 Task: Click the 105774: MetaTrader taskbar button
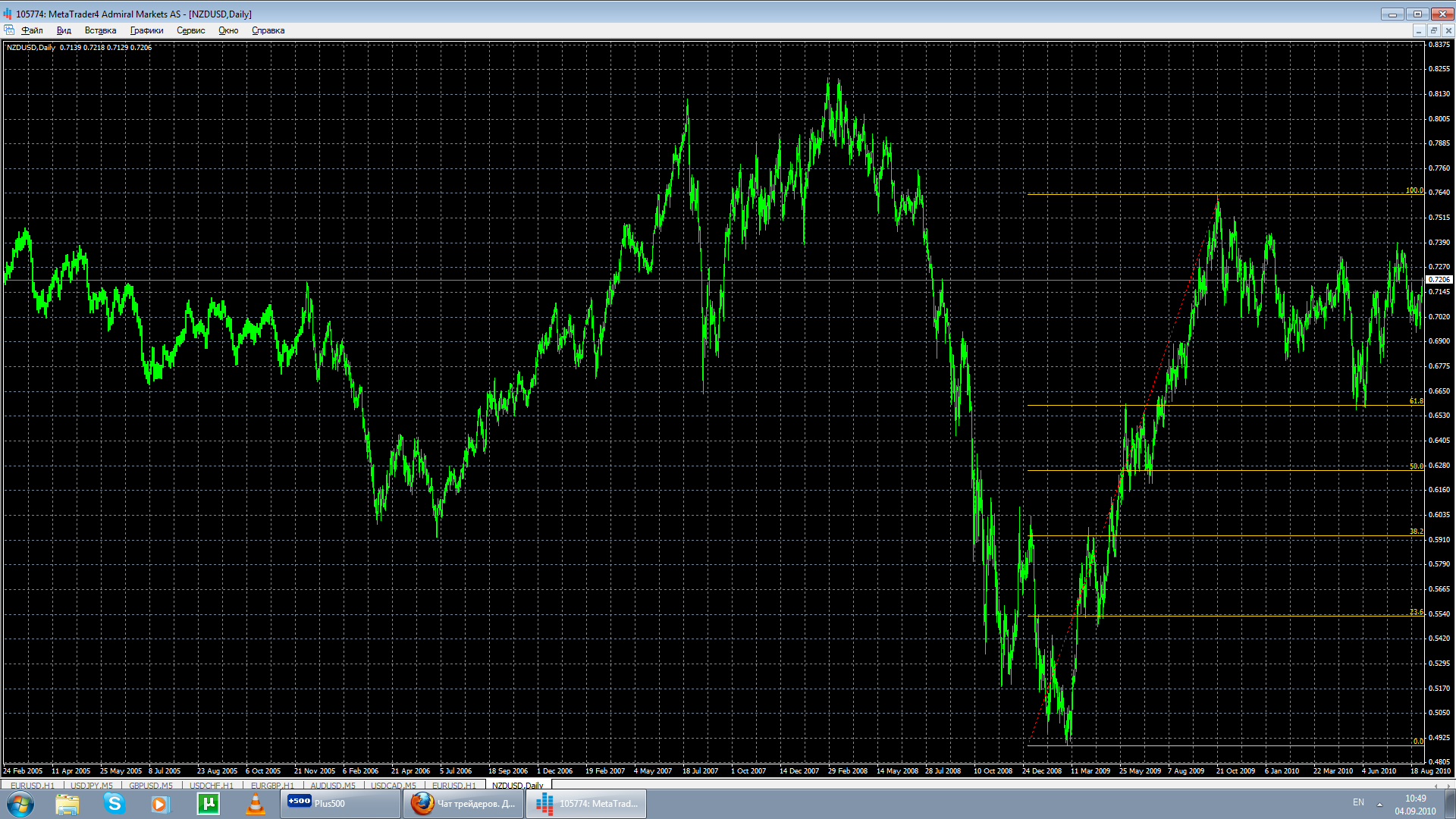tap(586, 804)
